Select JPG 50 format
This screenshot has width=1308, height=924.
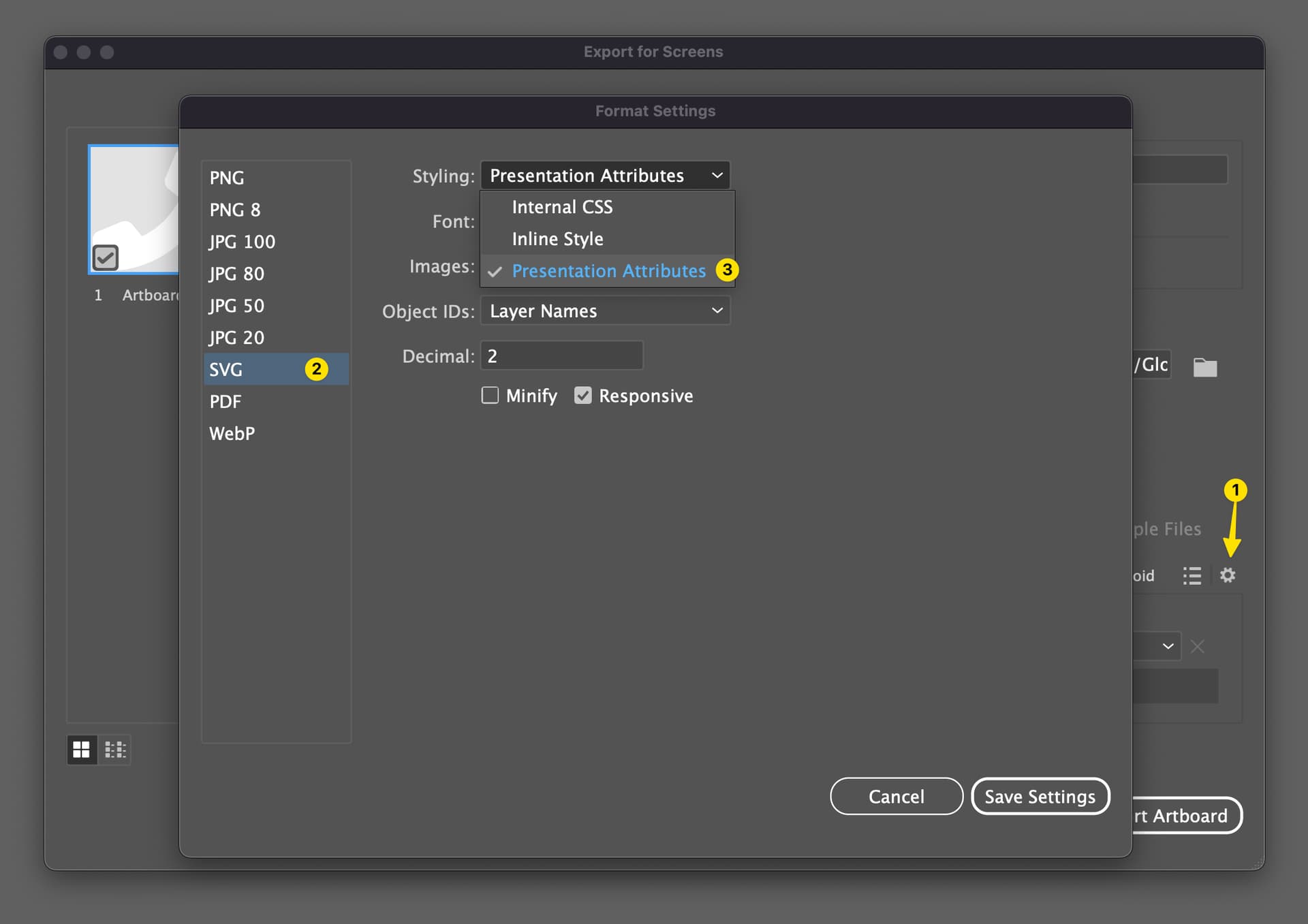coord(276,306)
